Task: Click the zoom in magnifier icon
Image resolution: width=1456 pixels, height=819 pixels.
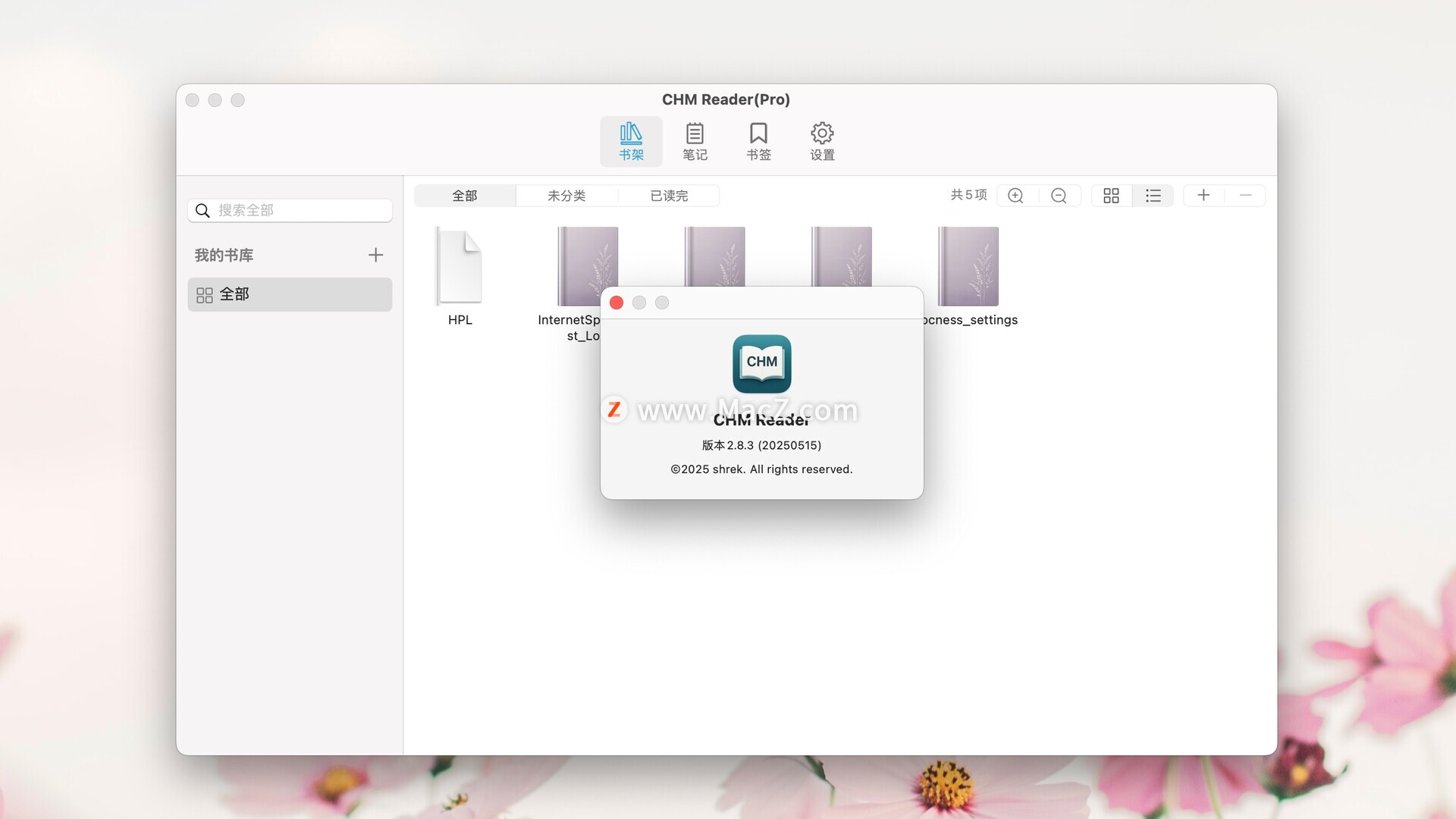Action: 1016,196
